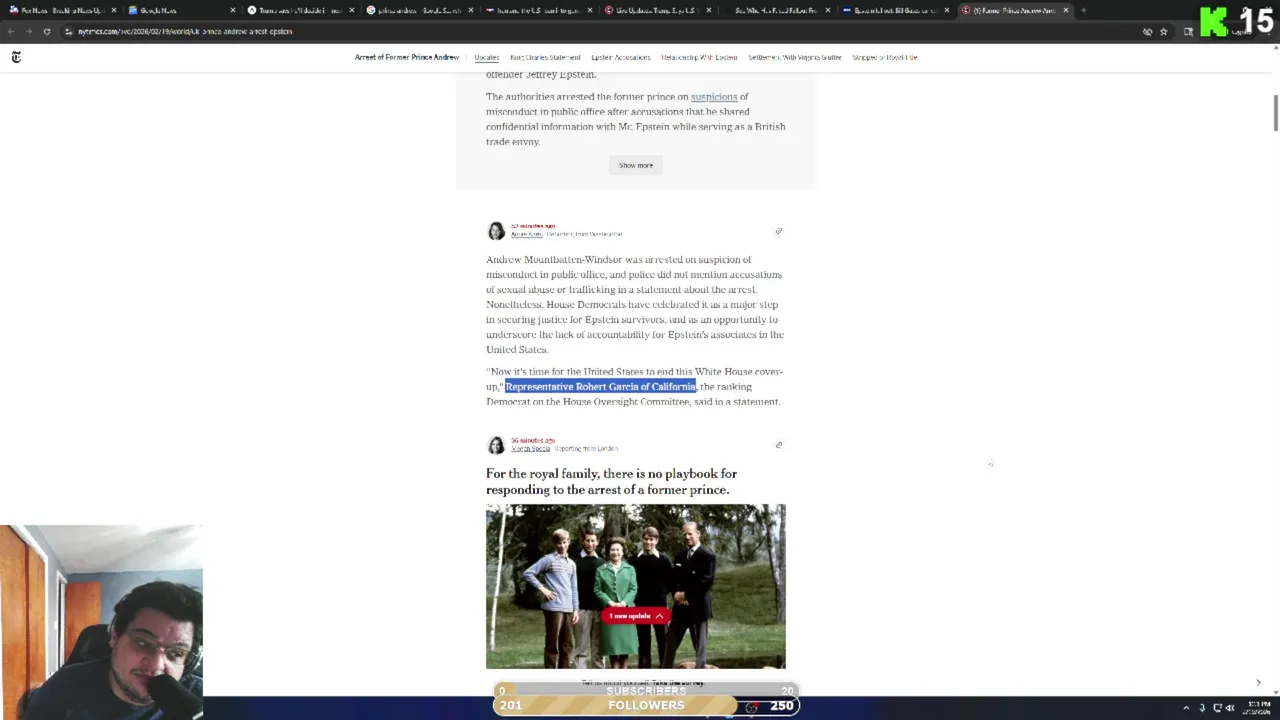Jump to King Charles's Statement section

(x=545, y=57)
